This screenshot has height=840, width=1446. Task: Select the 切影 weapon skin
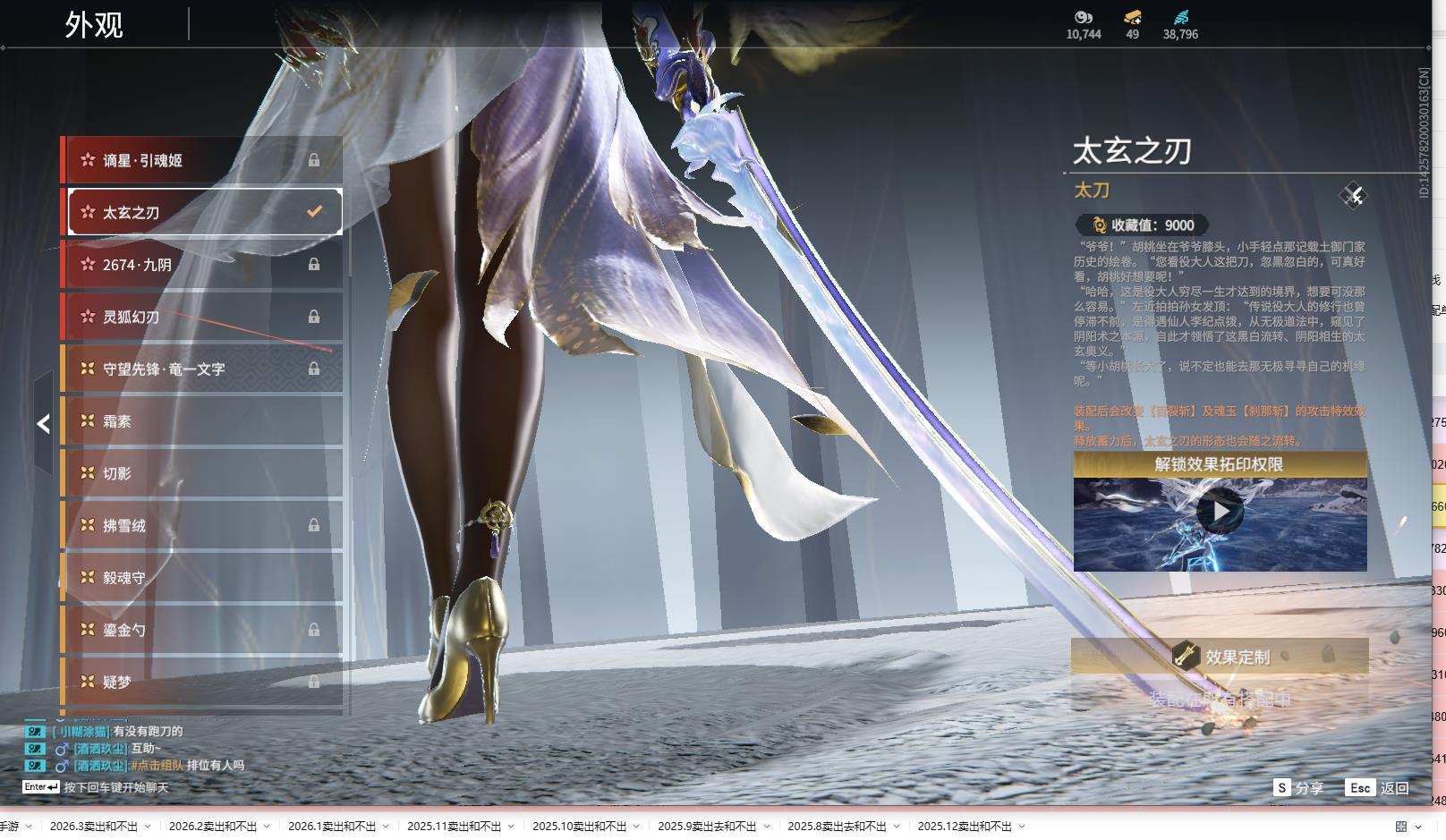[x=202, y=473]
